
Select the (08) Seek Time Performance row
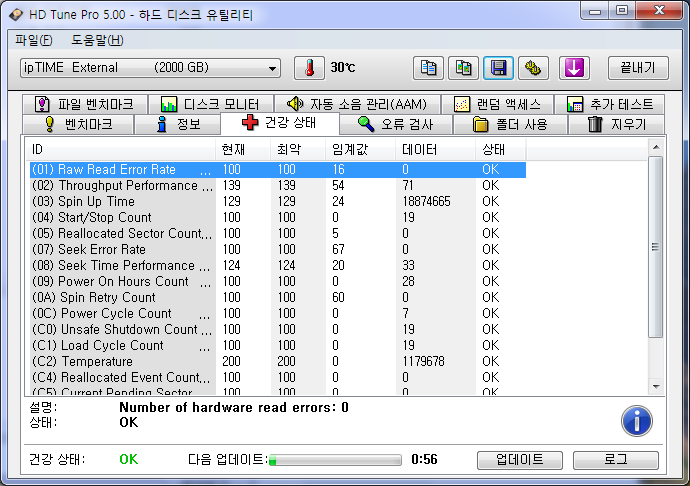(x=278, y=265)
